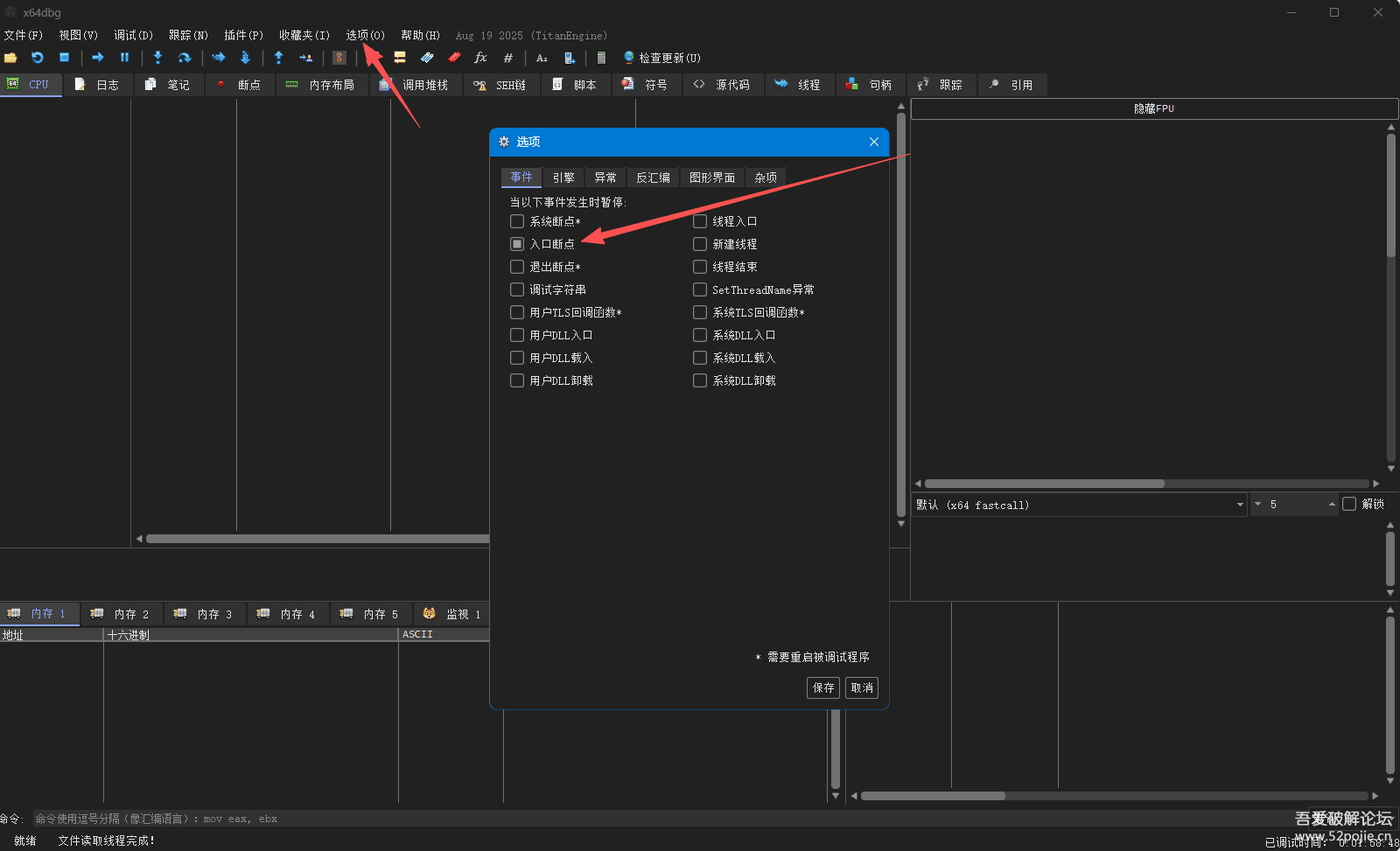Screen dimensions: 1400x851
Task: Click the fx functions icon
Action: [480, 58]
